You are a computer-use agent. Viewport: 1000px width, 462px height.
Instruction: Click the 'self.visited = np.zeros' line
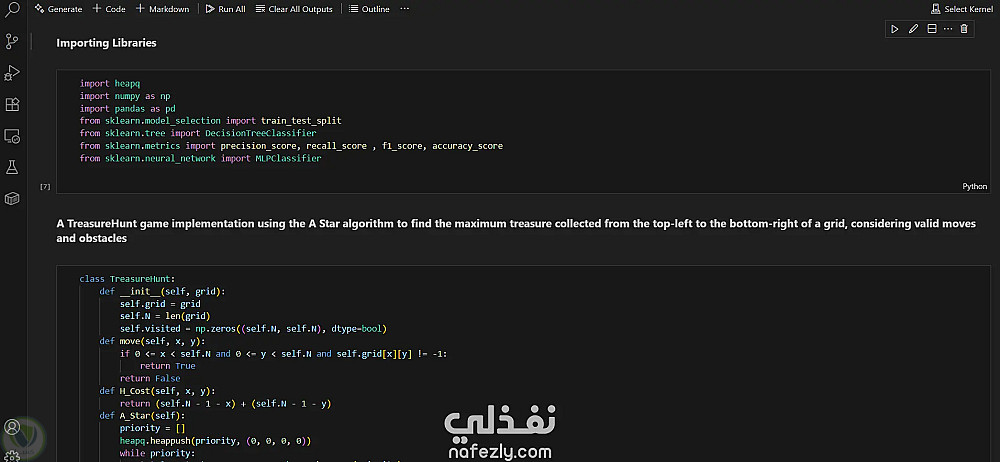coord(254,329)
